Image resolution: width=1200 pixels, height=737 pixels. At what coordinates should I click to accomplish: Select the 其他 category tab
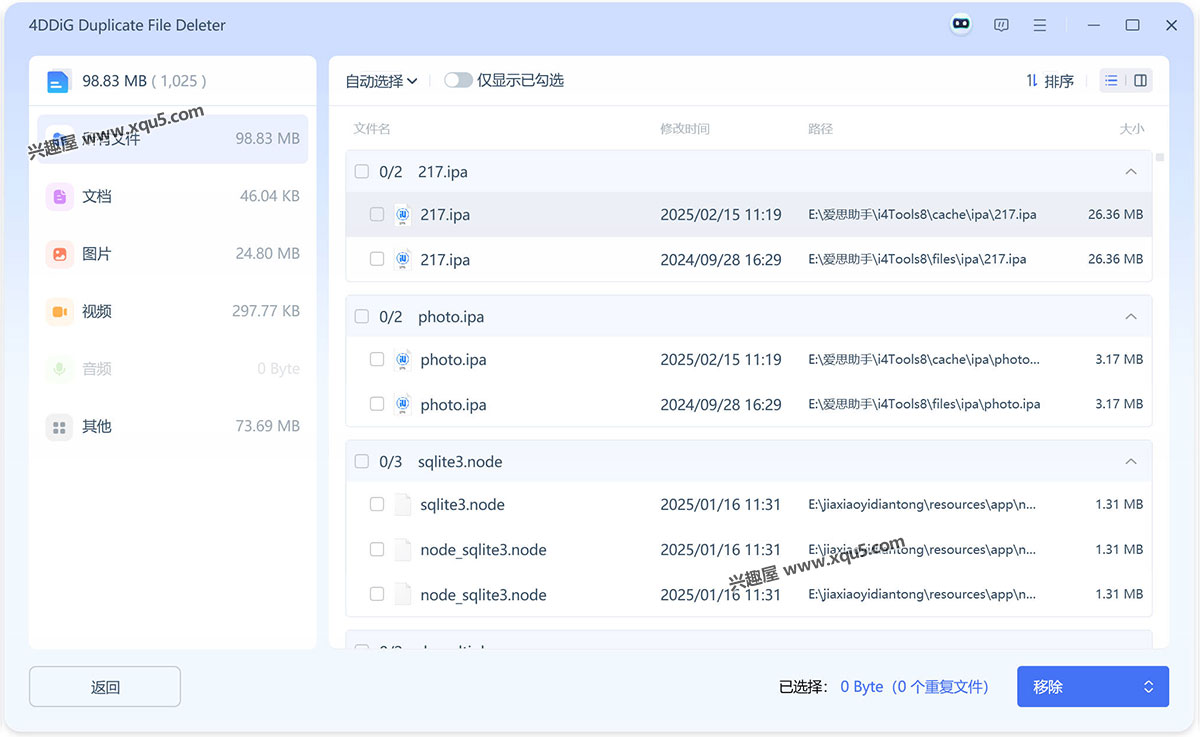[x=173, y=427]
